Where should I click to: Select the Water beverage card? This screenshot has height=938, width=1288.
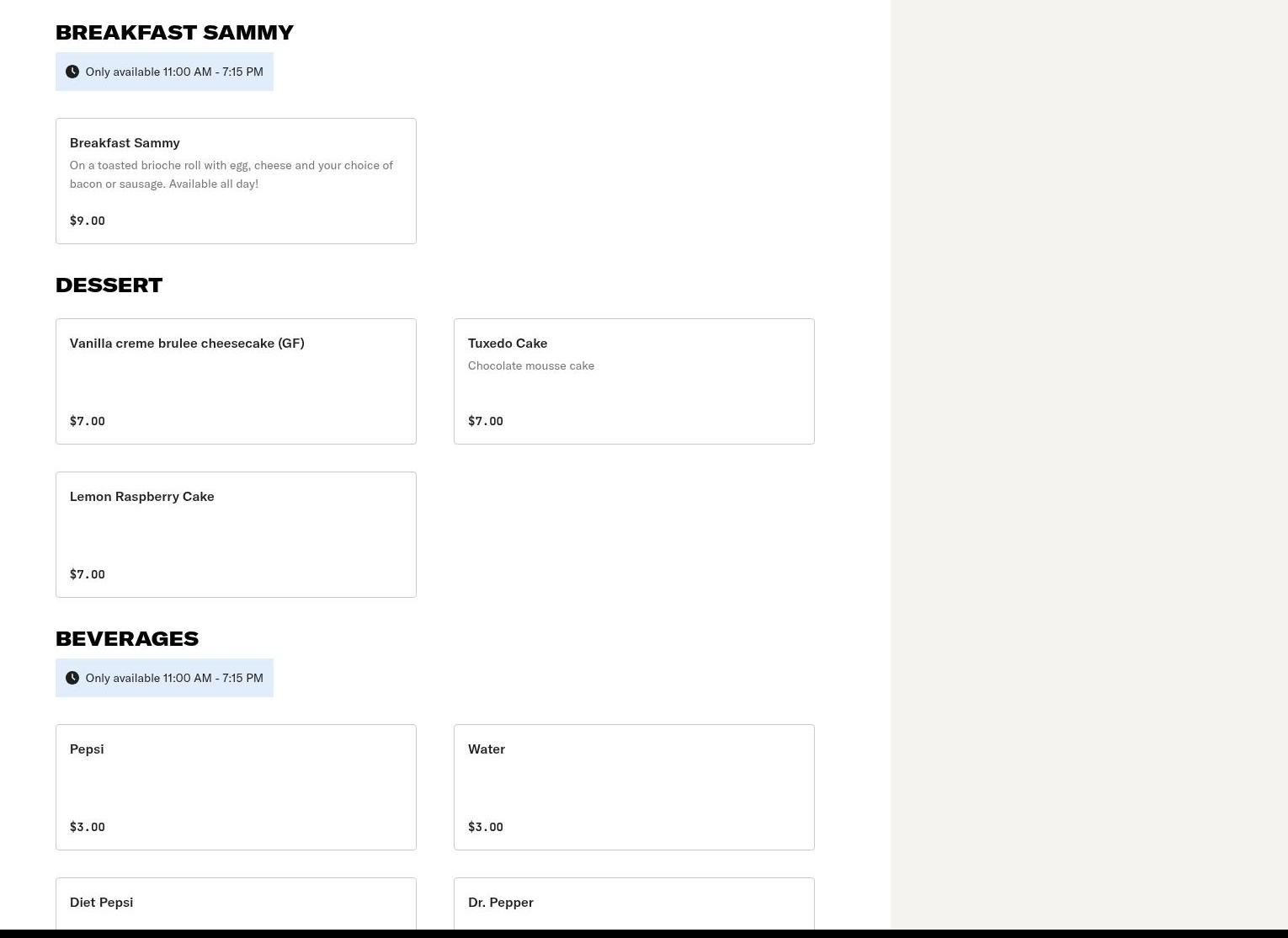pos(634,787)
